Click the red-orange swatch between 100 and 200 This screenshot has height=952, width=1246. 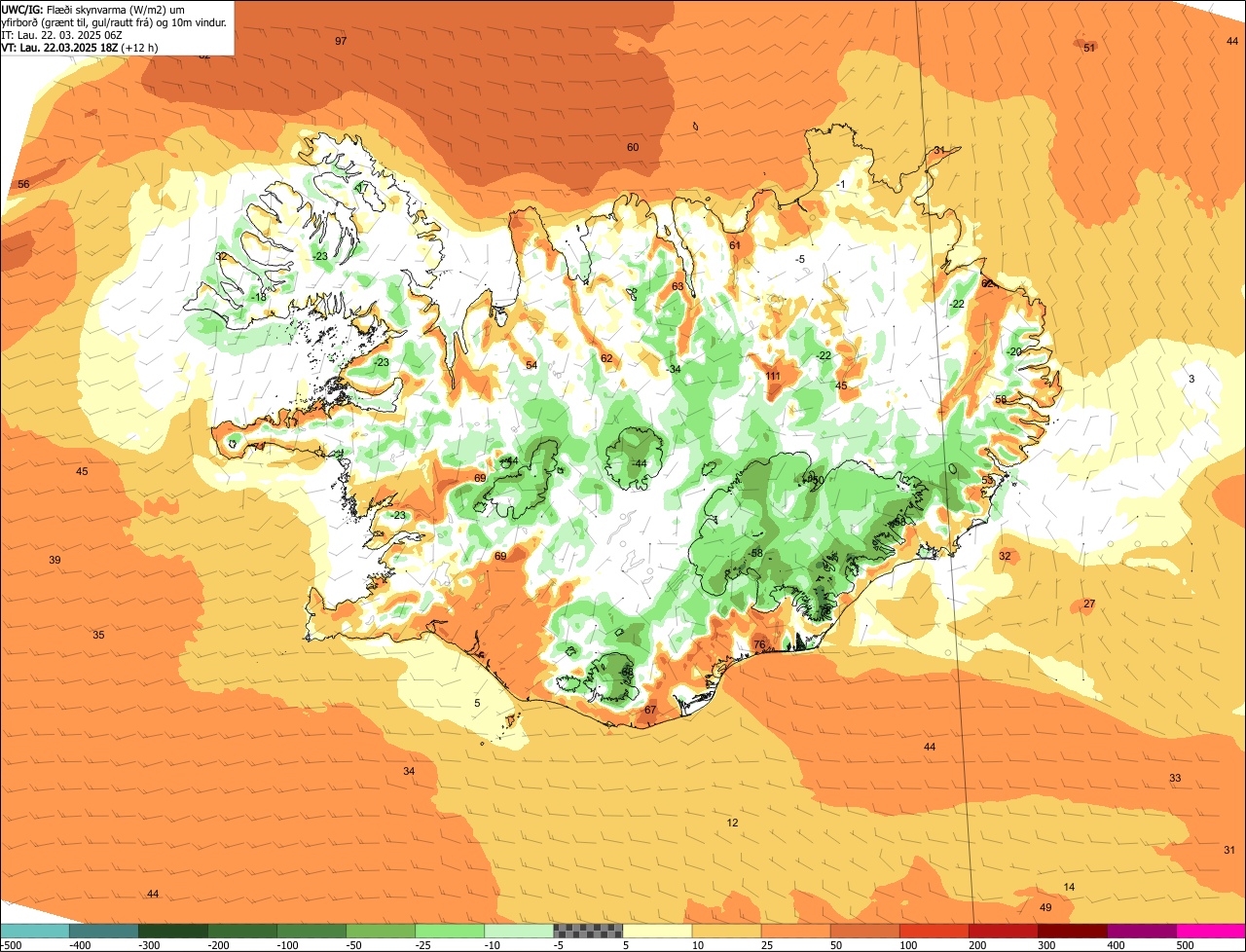[934, 931]
